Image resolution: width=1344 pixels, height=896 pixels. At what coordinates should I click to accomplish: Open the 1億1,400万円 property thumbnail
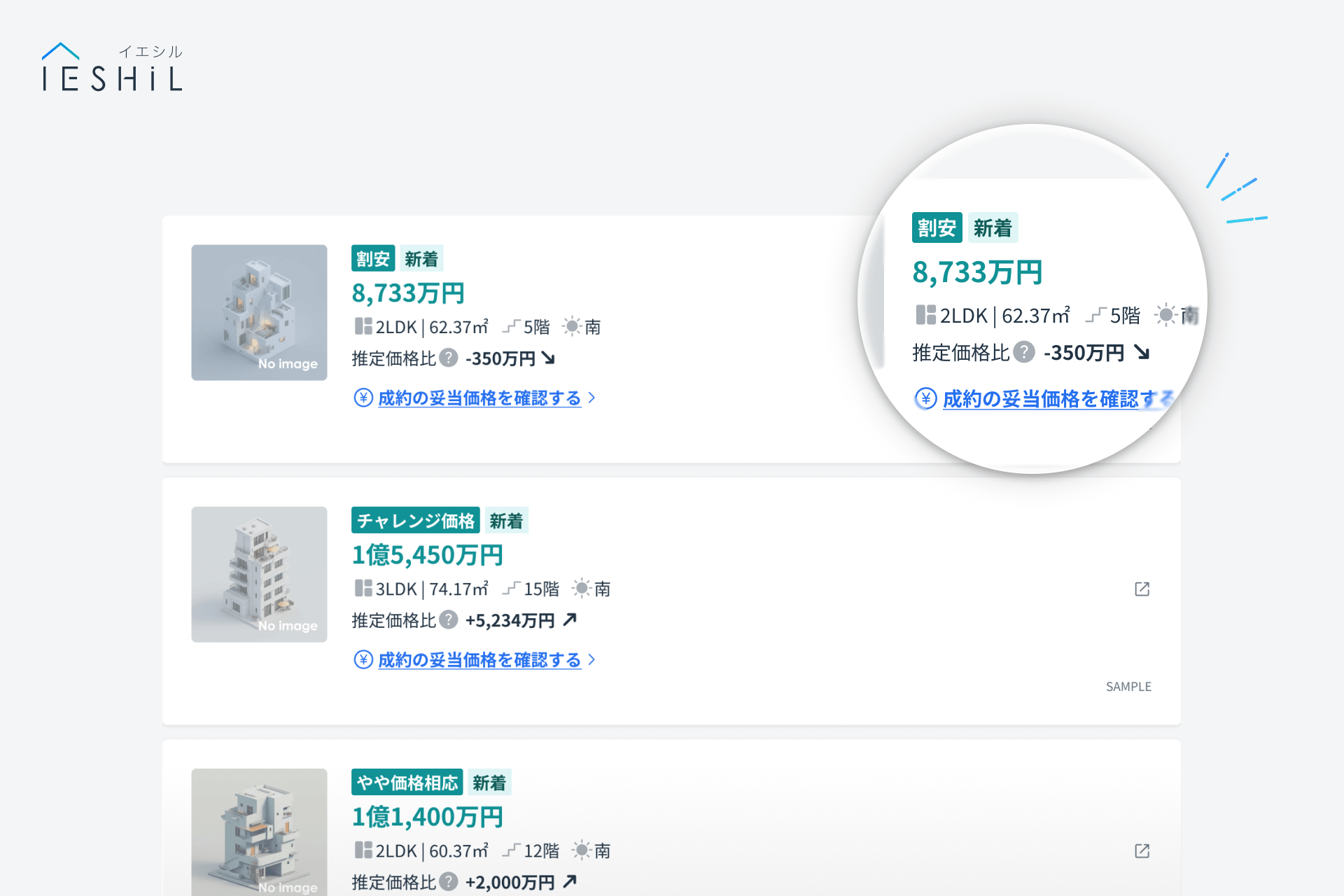259,832
